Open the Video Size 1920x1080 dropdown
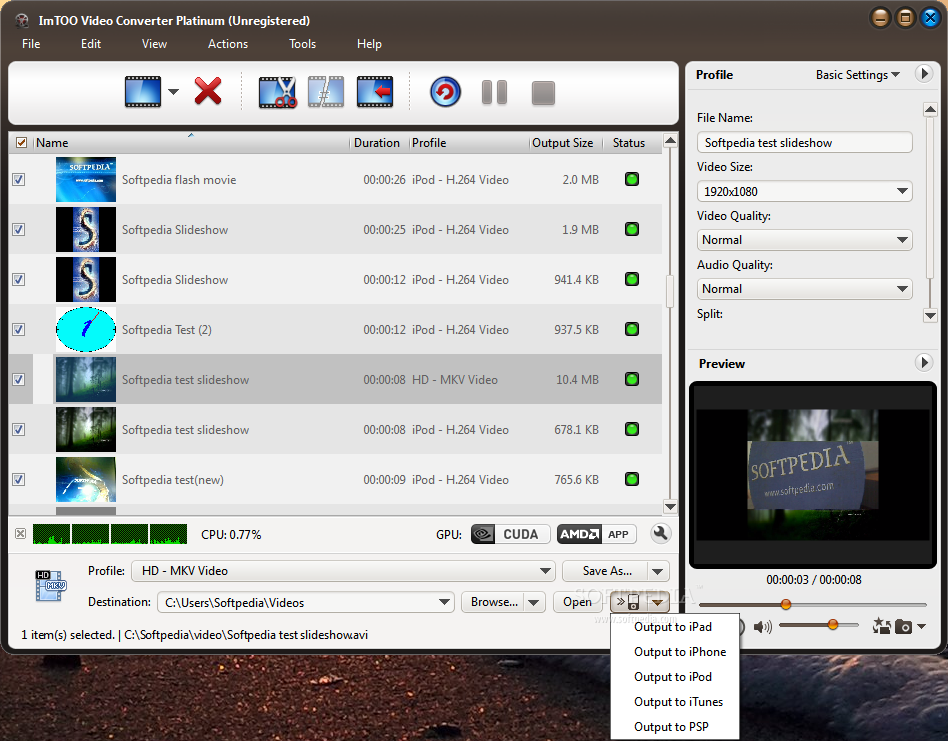 [804, 192]
